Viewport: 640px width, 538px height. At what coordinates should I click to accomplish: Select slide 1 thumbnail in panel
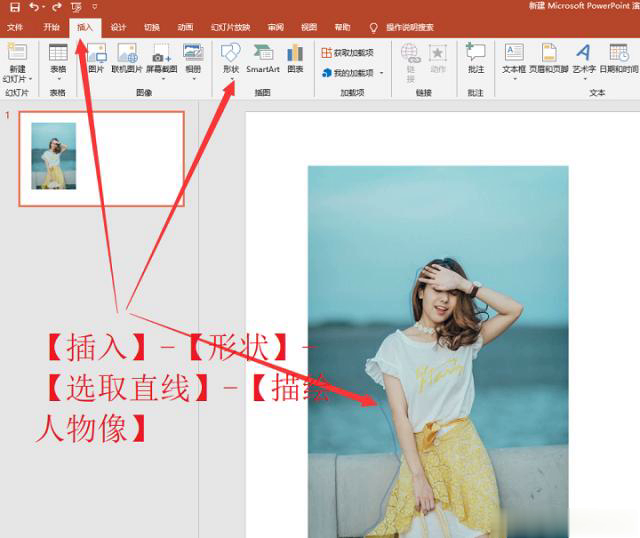pyautogui.click(x=101, y=158)
